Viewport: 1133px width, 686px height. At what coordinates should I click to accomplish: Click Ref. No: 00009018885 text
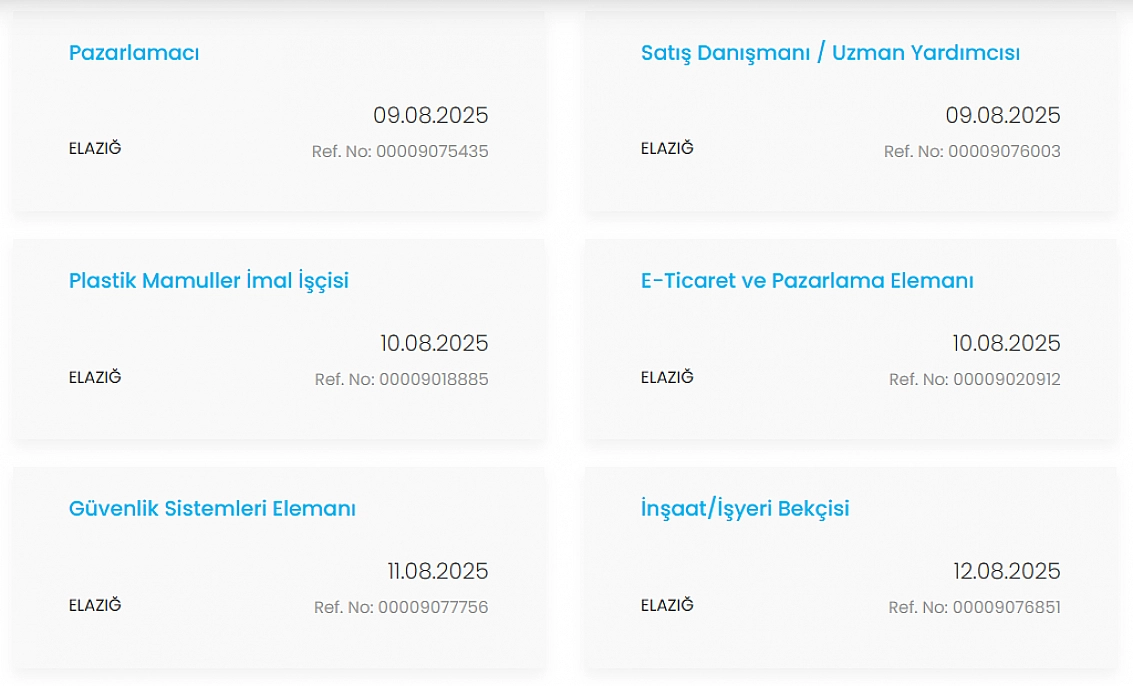[x=401, y=380]
